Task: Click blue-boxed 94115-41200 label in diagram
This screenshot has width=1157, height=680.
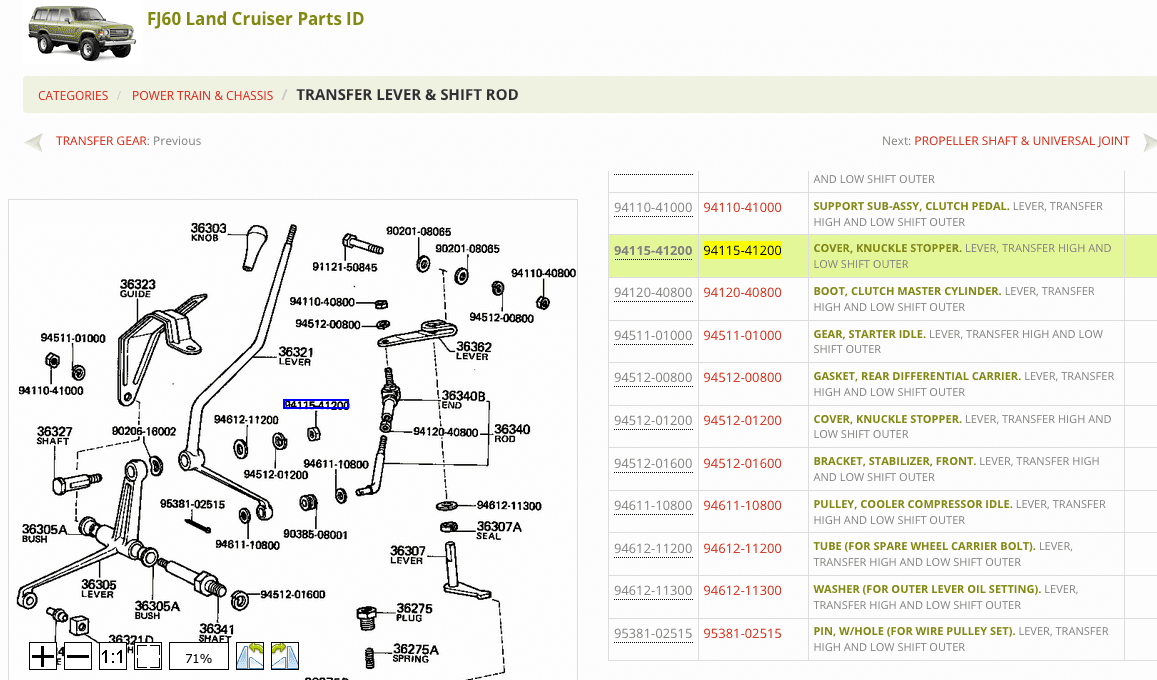Action: tap(316, 404)
